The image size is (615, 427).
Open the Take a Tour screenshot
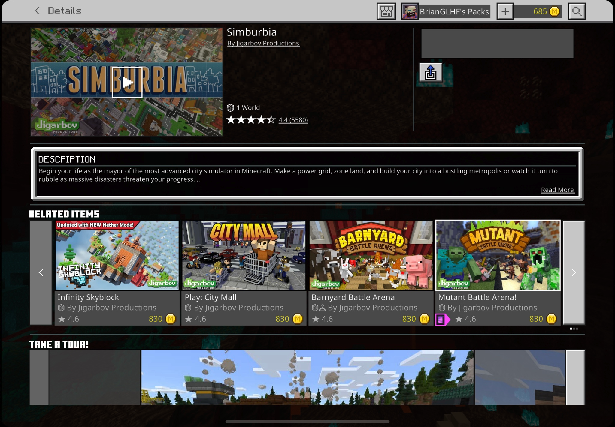point(307,376)
